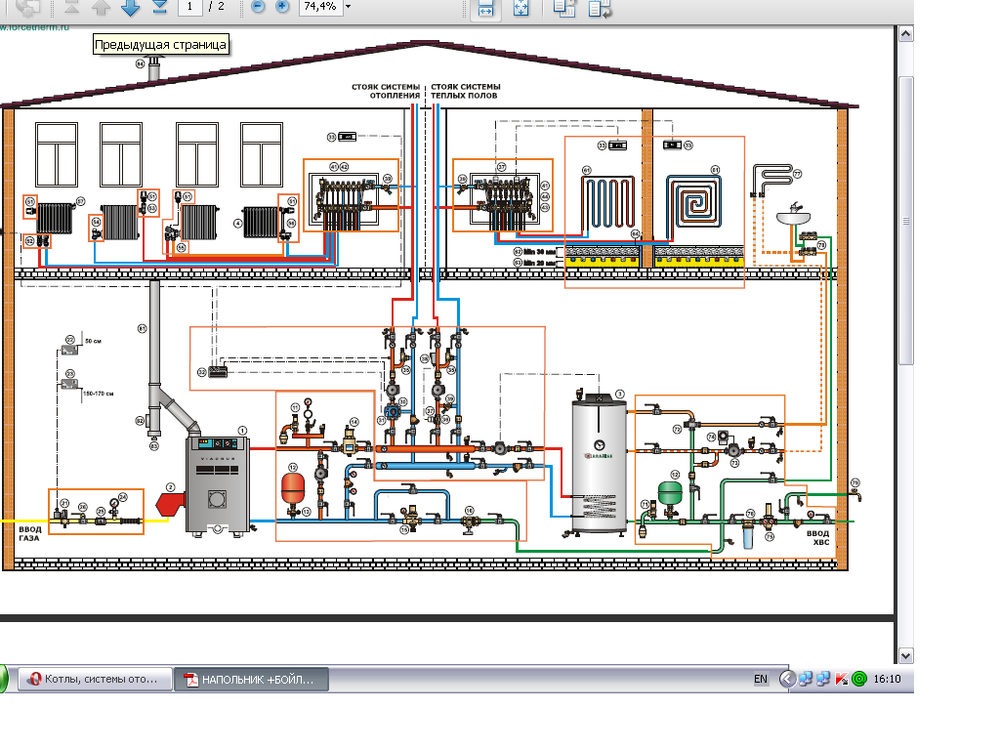Click the green circular tray icon
Screen dimensions: 1000x750
[858, 679]
